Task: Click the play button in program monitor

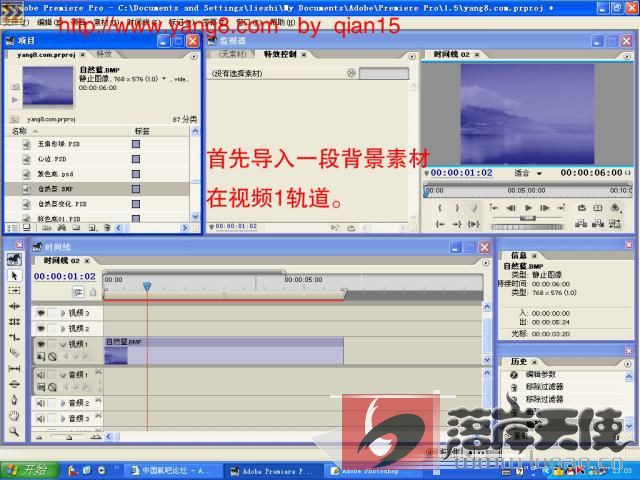Action: (x=528, y=208)
